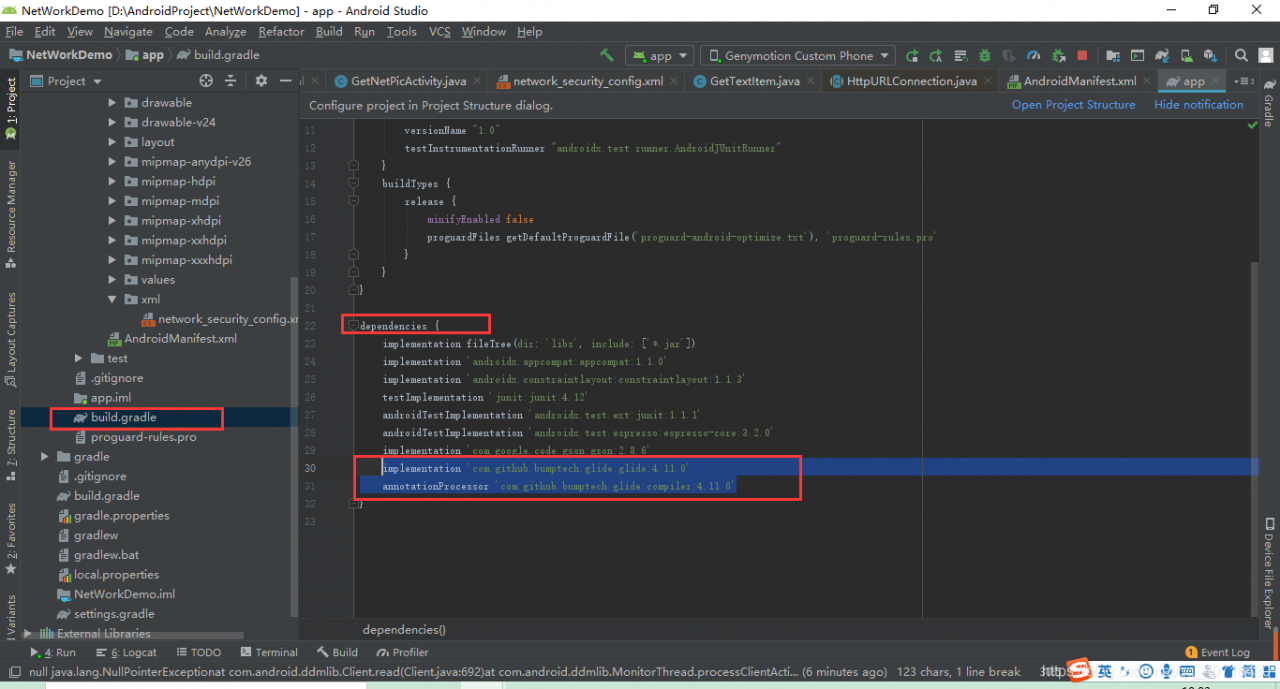Build the project with the hammer icon

(607, 56)
